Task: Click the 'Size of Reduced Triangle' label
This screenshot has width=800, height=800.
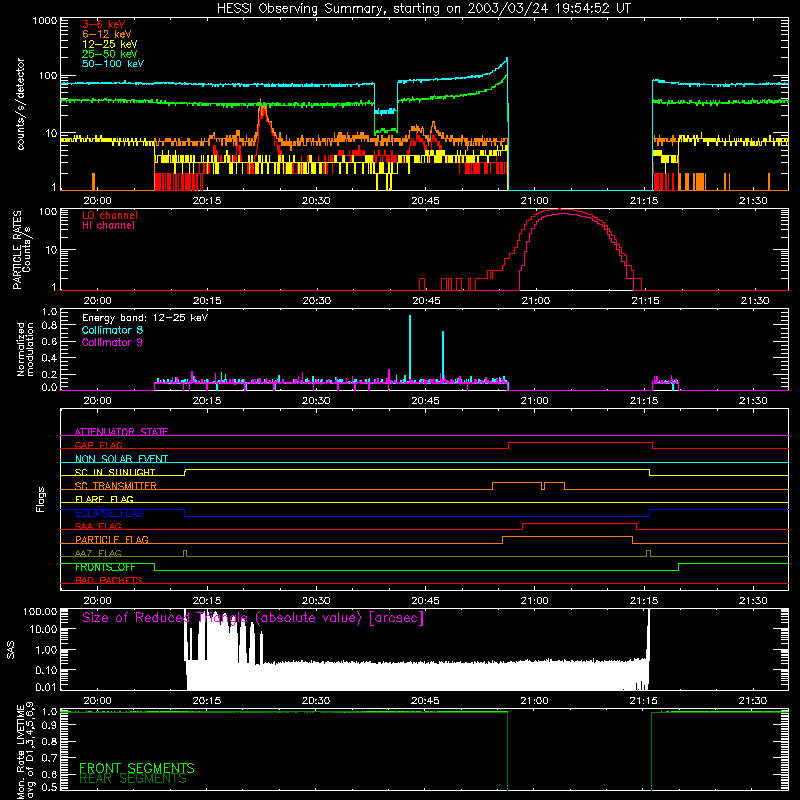Action: tap(253, 618)
